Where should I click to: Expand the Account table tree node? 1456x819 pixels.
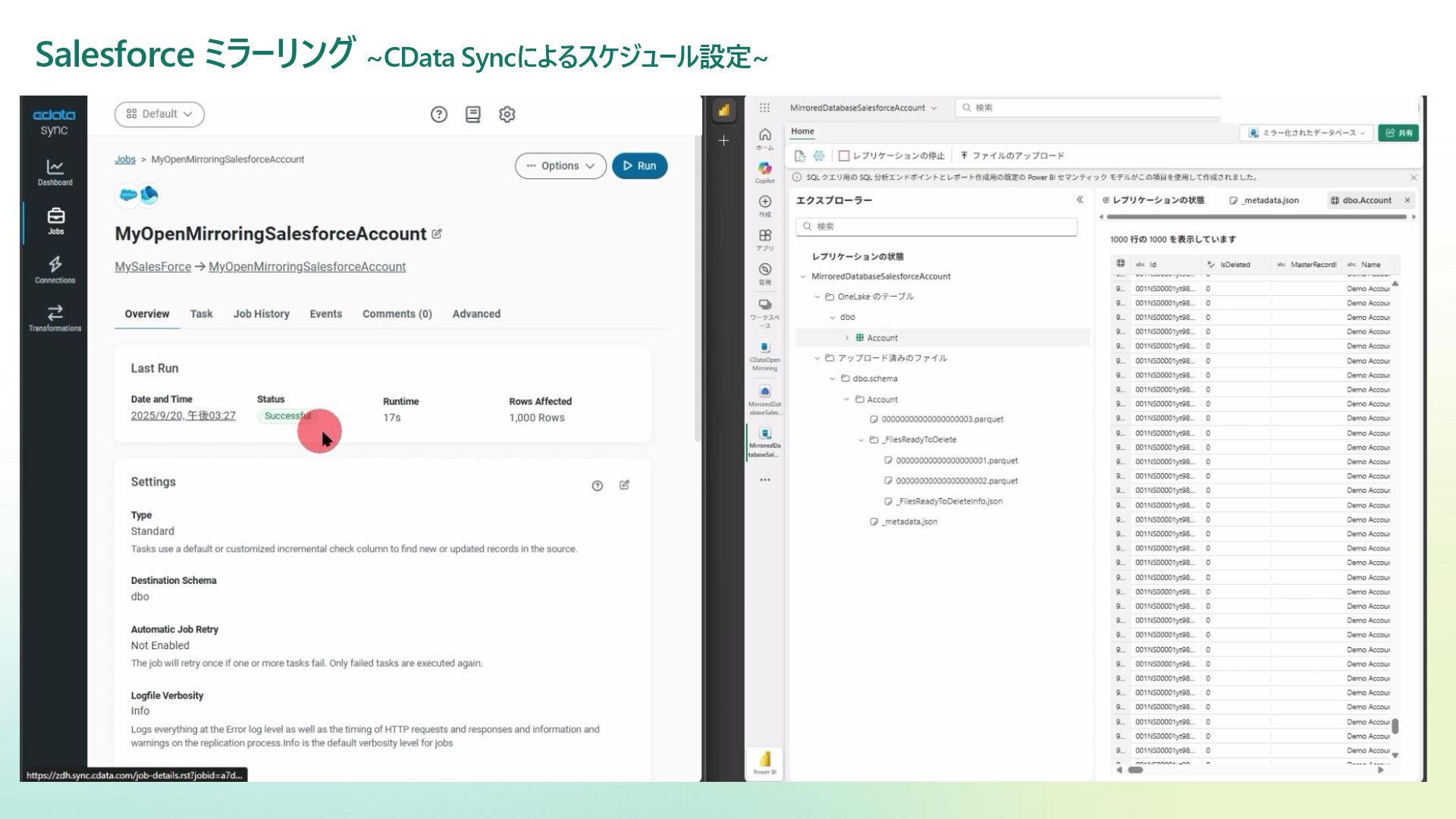tap(847, 338)
